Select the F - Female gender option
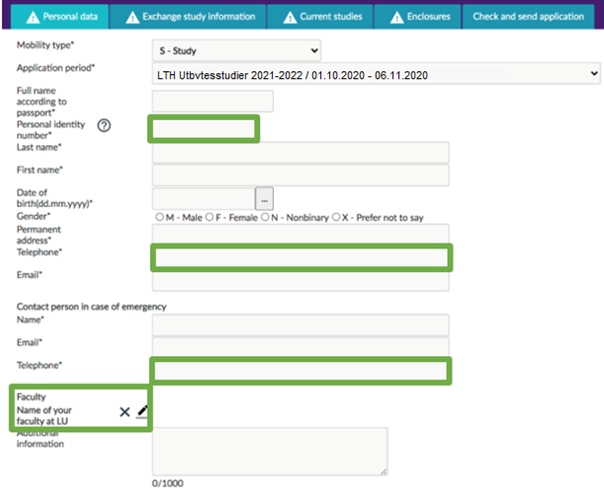 (209, 217)
